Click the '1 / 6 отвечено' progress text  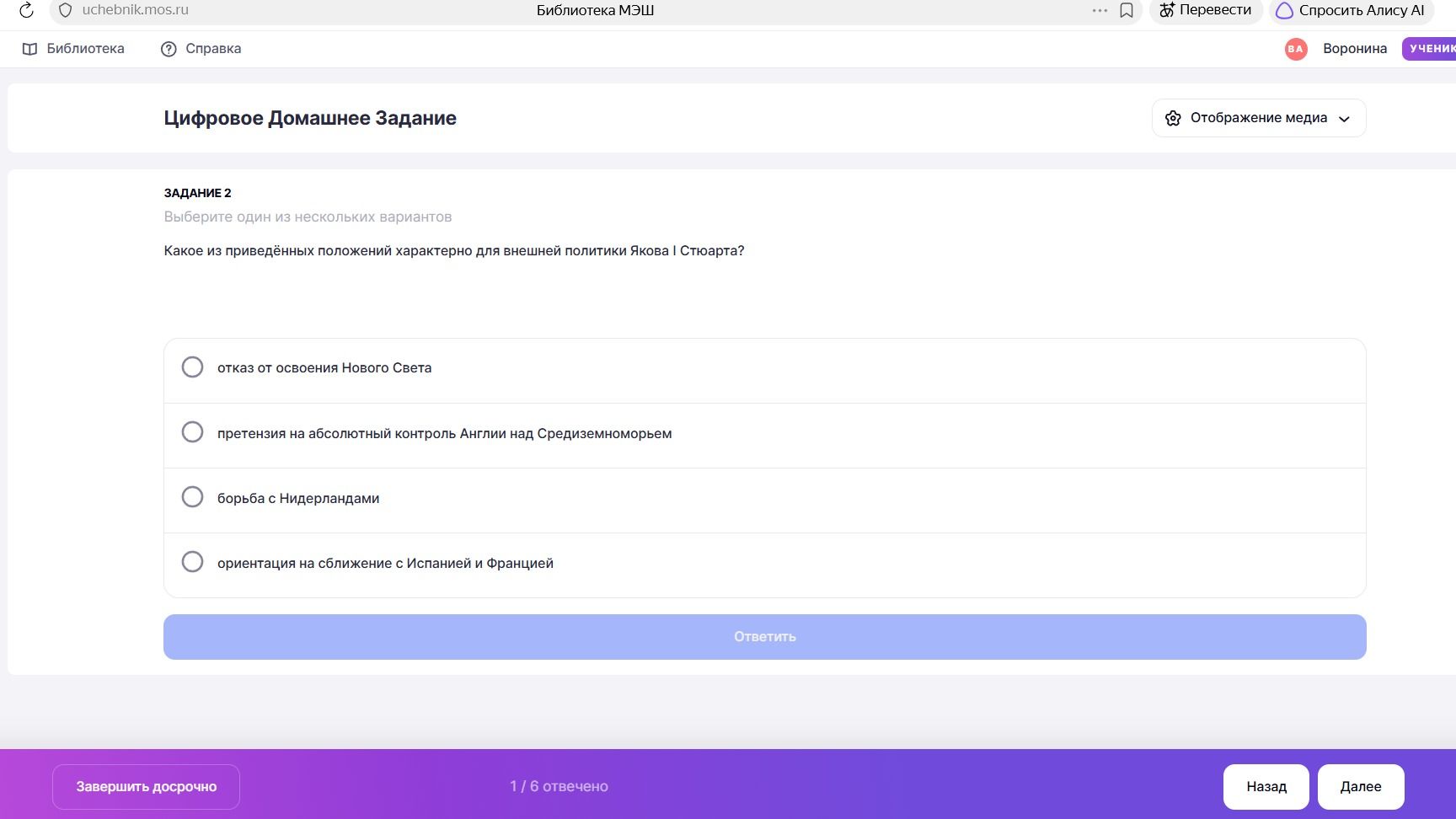point(559,786)
